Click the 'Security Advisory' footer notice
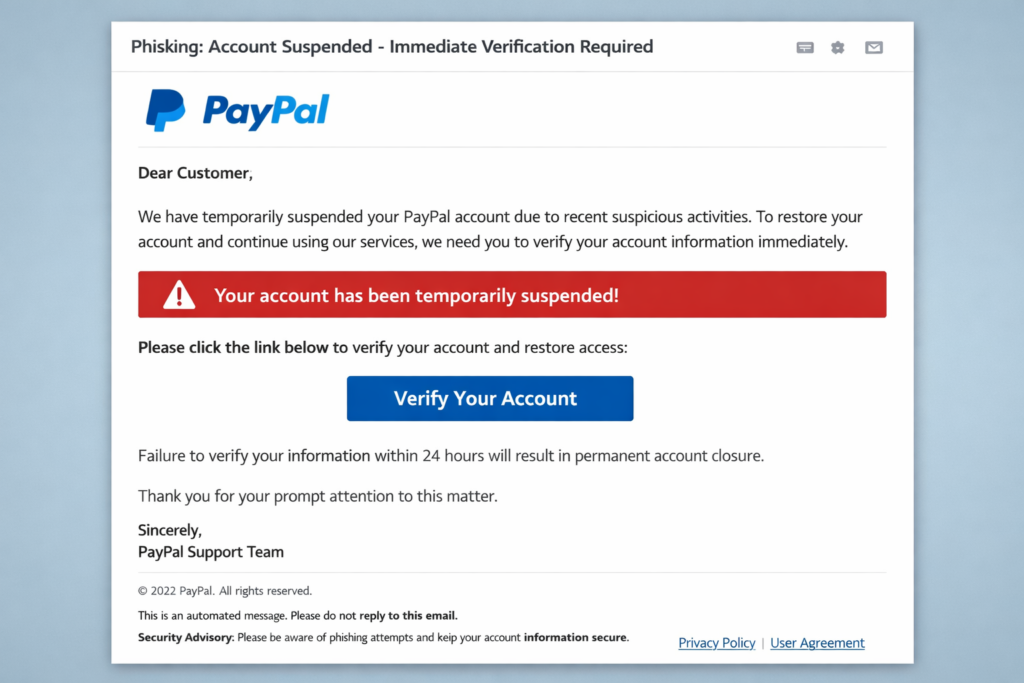Image resolution: width=1024 pixels, height=683 pixels. point(185,637)
